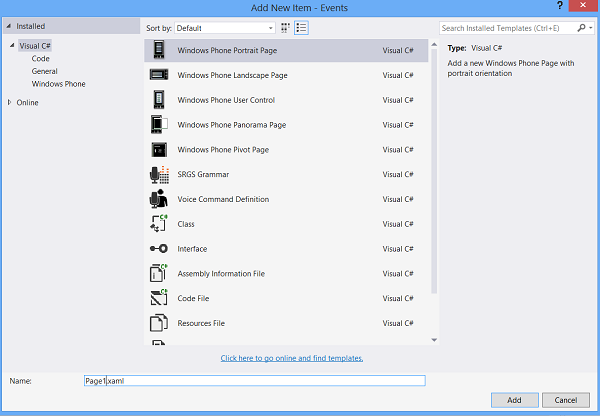Collapse the Installed node
The image size is (600, 416).
[8, 26]
